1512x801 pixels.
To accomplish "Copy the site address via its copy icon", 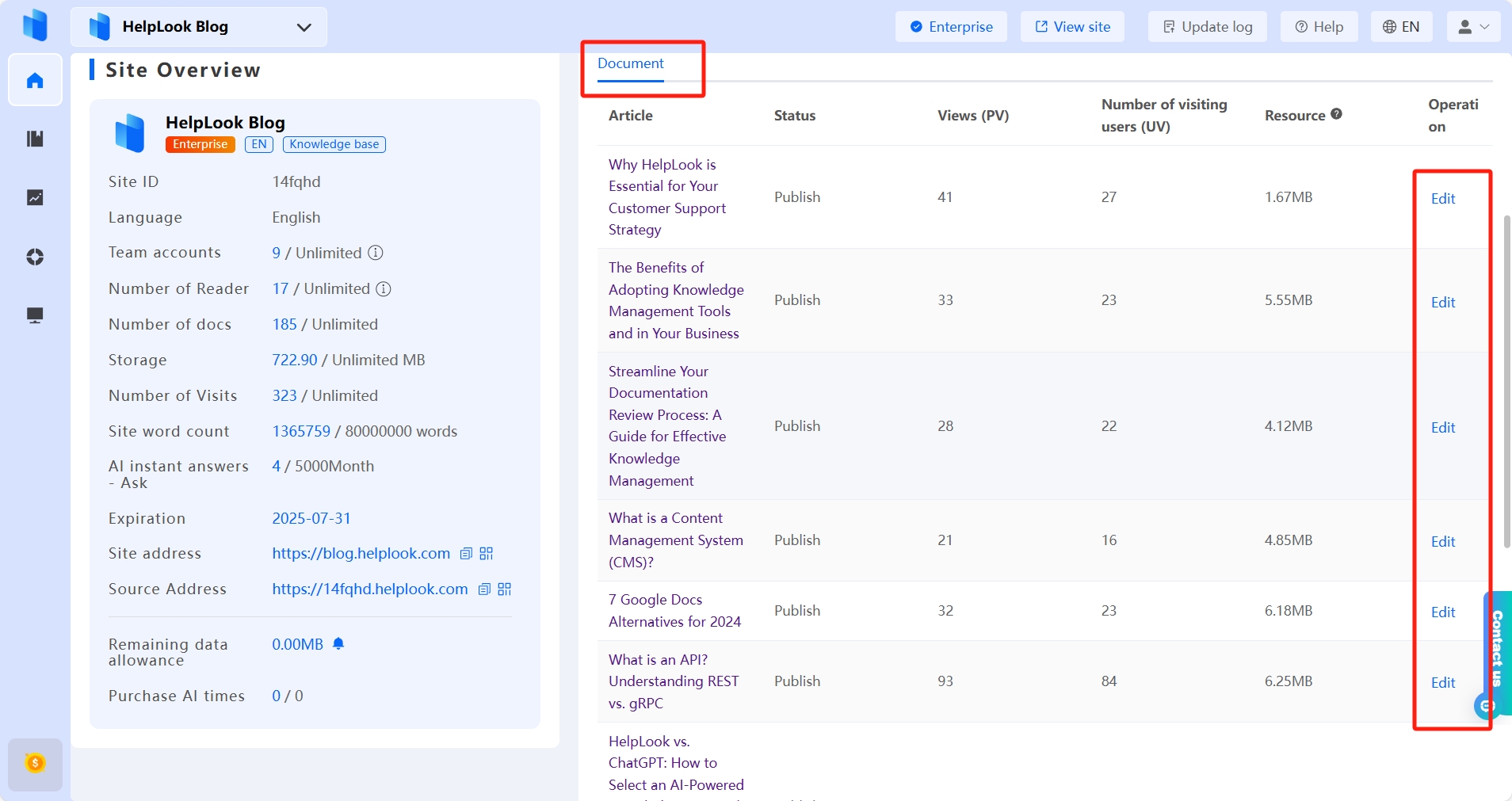I will click(x=464, y=554).
